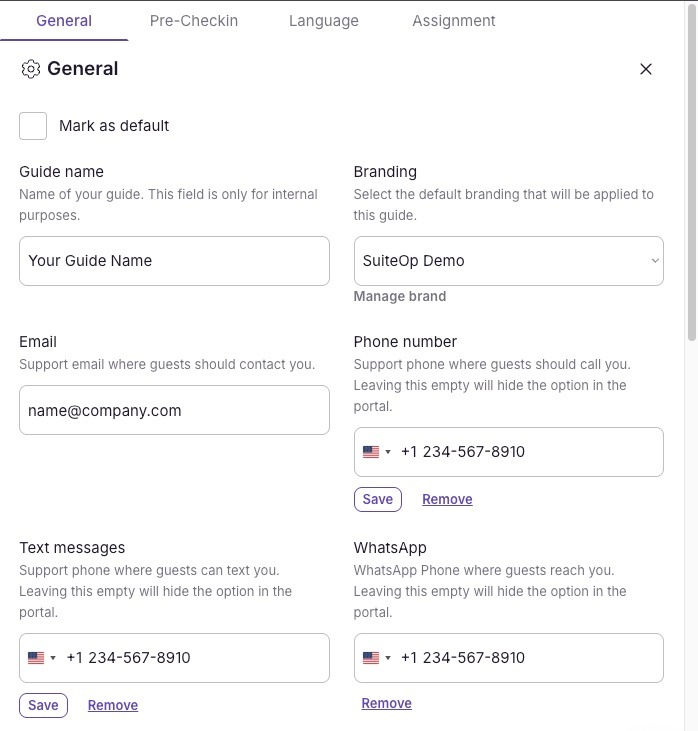
Task: Go to the Assignment tab
Action: pyautogui.click(x=453, y=20)
